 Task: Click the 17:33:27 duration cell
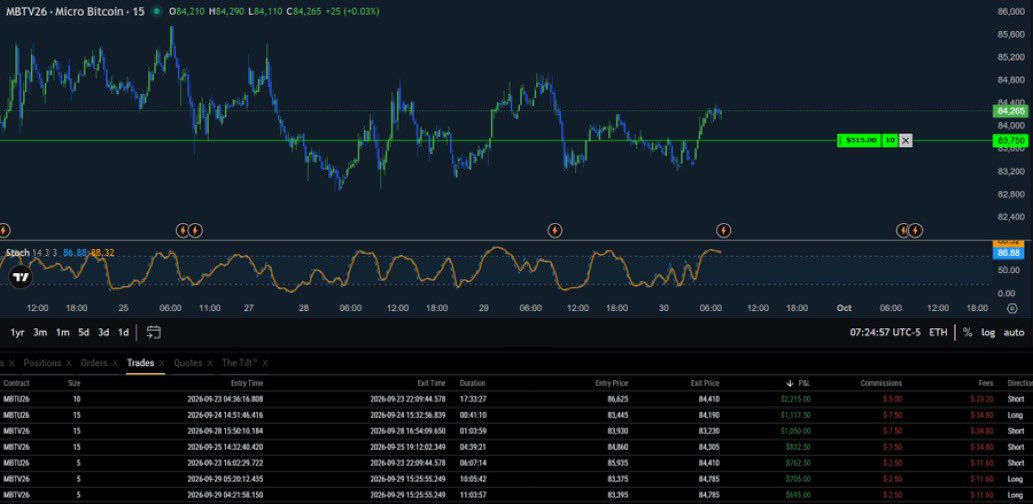point(473,399)
